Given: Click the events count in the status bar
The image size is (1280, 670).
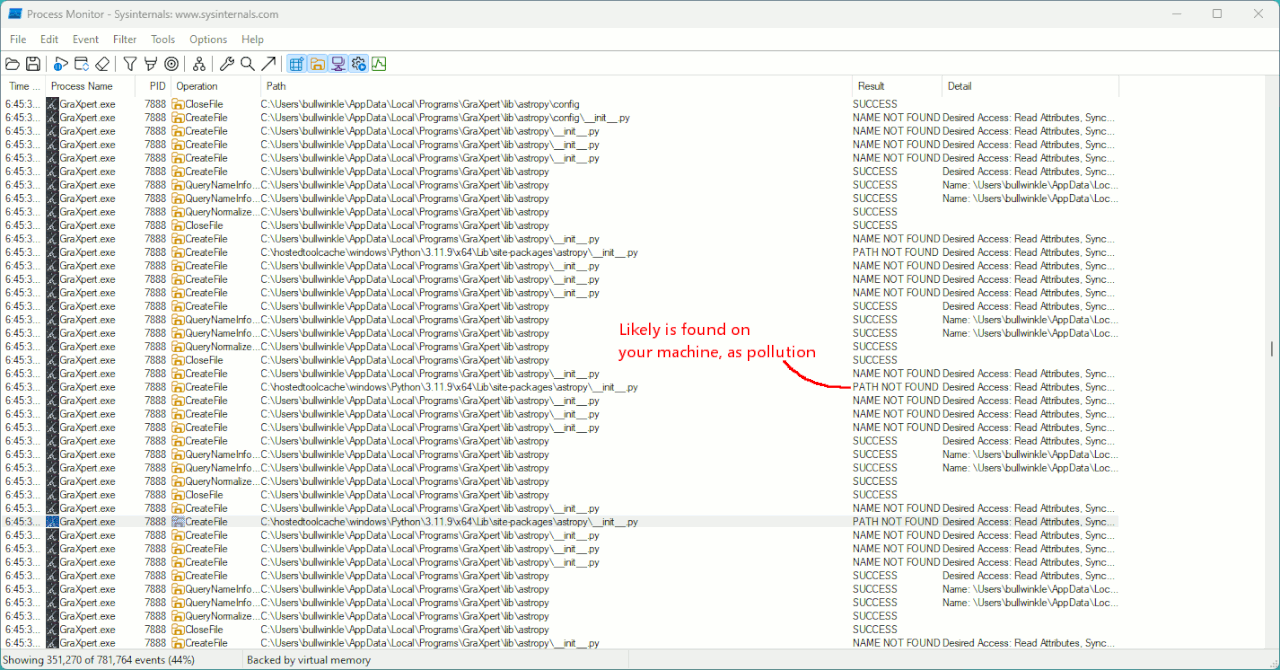Looking at the screenshot, I should pyautogui.click(x=101, y=660).
